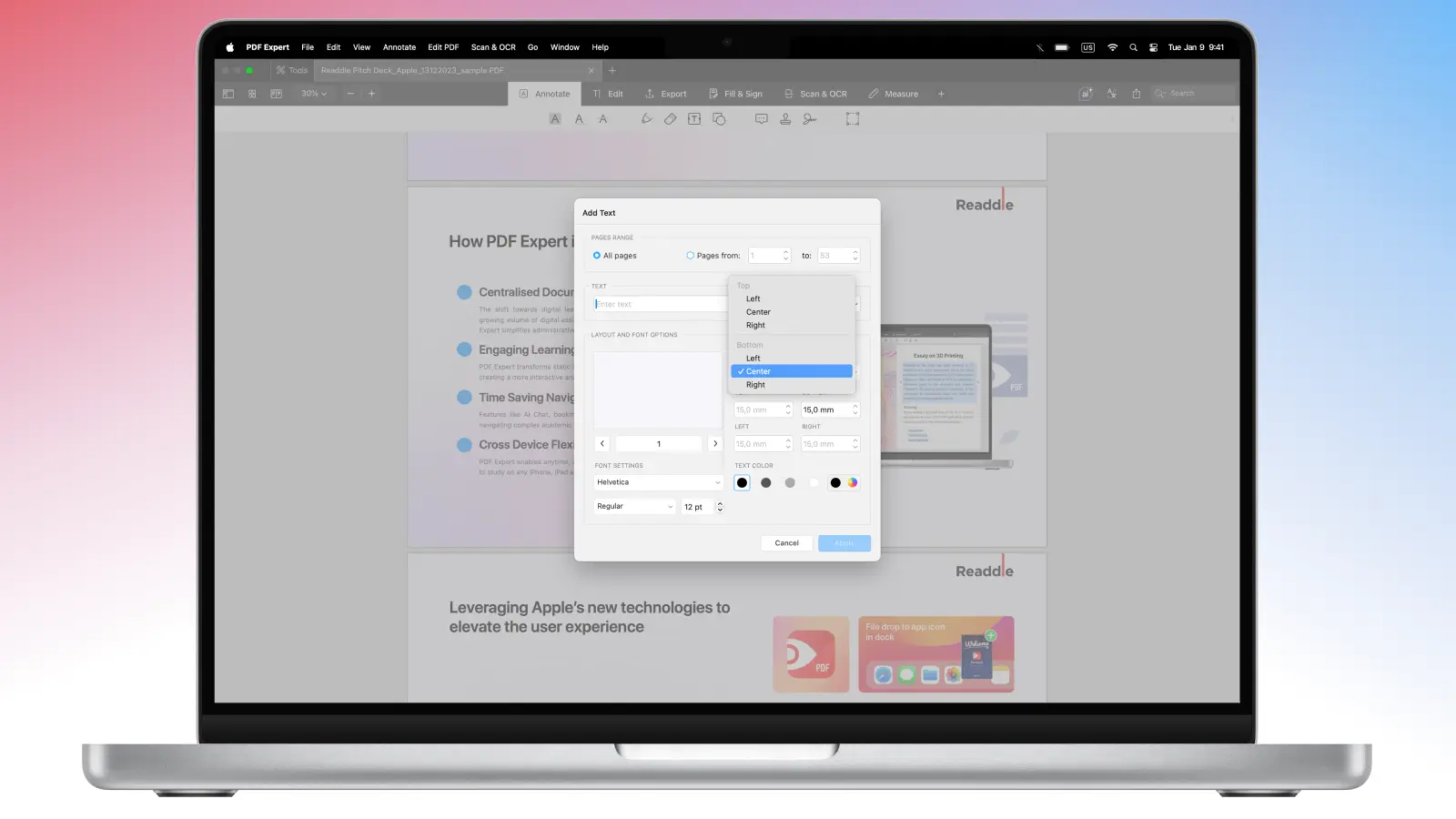1456x819 pixels.
Task: Click the text box annotation tool
Action: click(x=694, y=119)
